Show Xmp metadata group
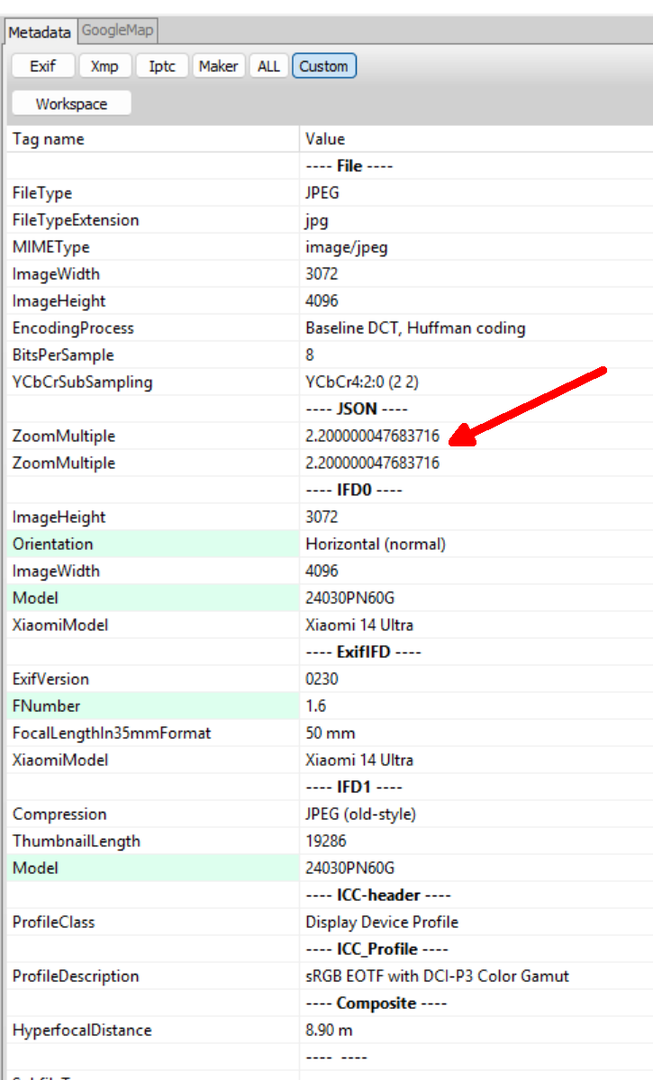 tap(104, 66)
